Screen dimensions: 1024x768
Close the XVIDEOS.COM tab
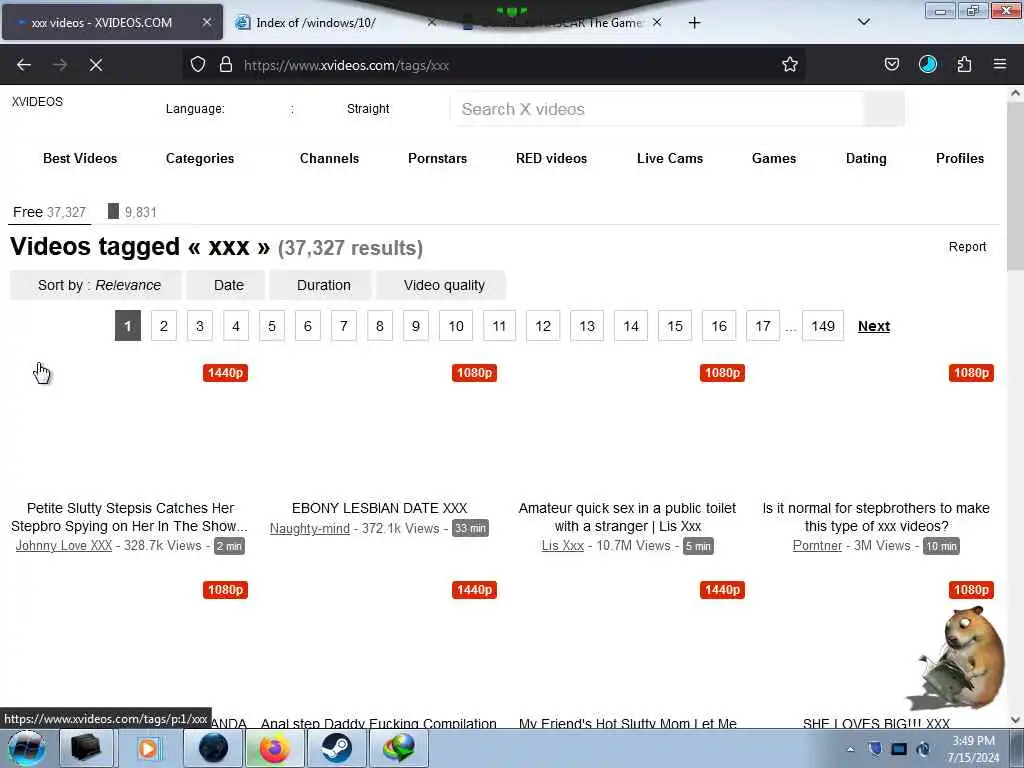click(x=206, y=22)
